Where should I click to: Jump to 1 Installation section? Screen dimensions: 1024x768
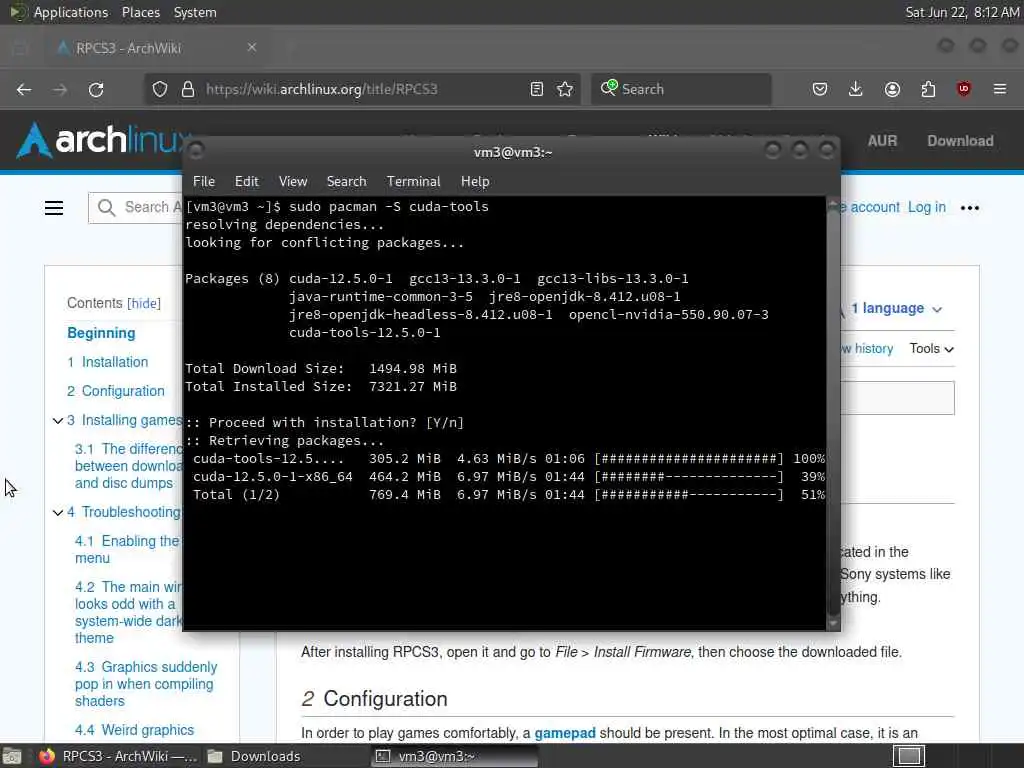point(108,362)
